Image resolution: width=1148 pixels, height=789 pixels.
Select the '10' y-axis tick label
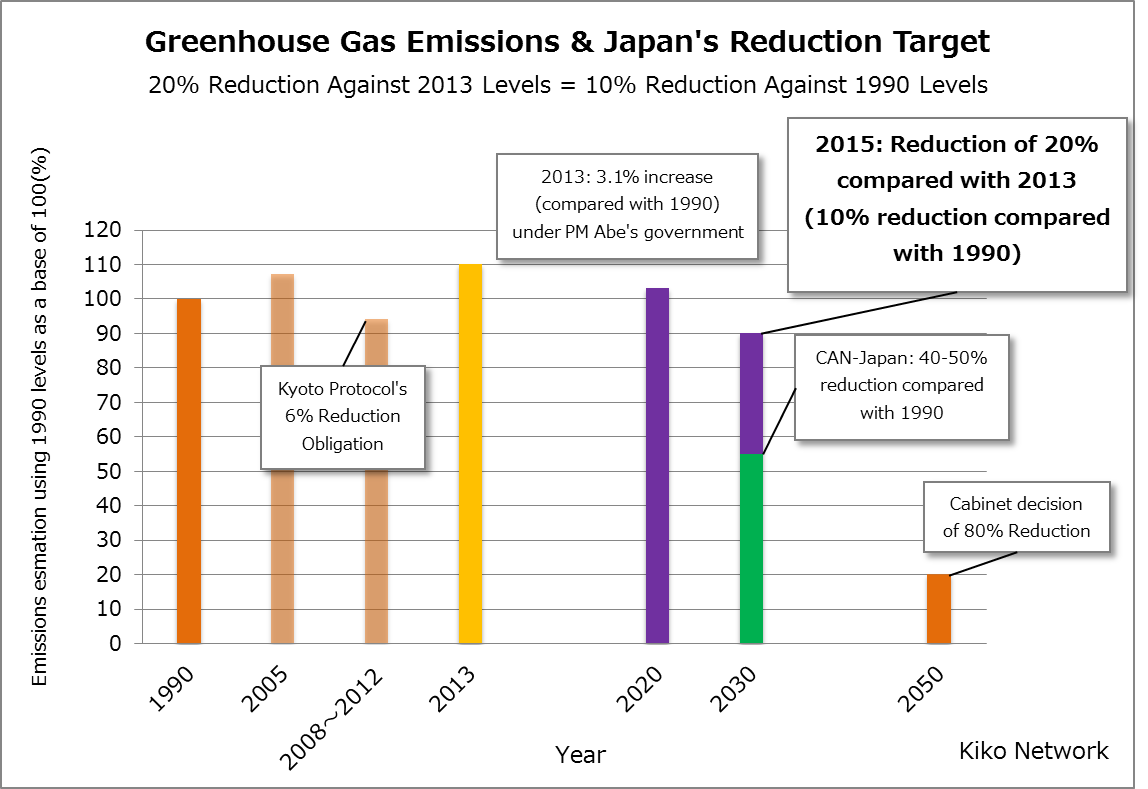(x=109, y=608)
